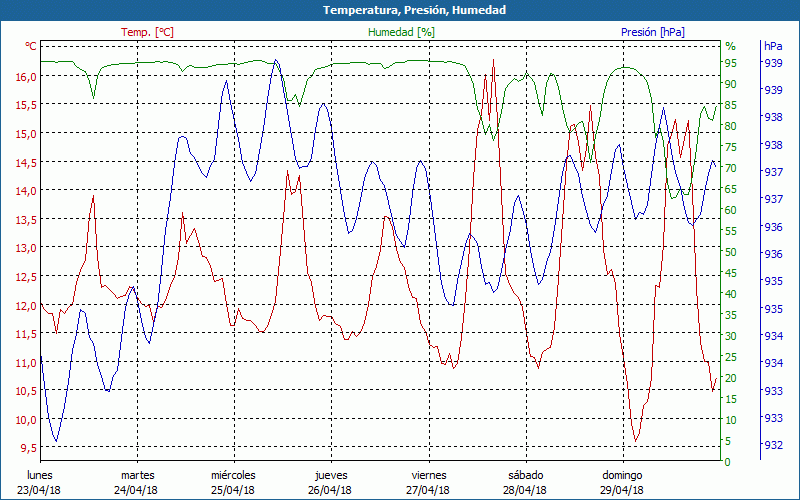Image resolution: width=800 pixels, height=500 pixels.
Task: Select the viernes 27/04/18 date label
Action: [428, 482]
